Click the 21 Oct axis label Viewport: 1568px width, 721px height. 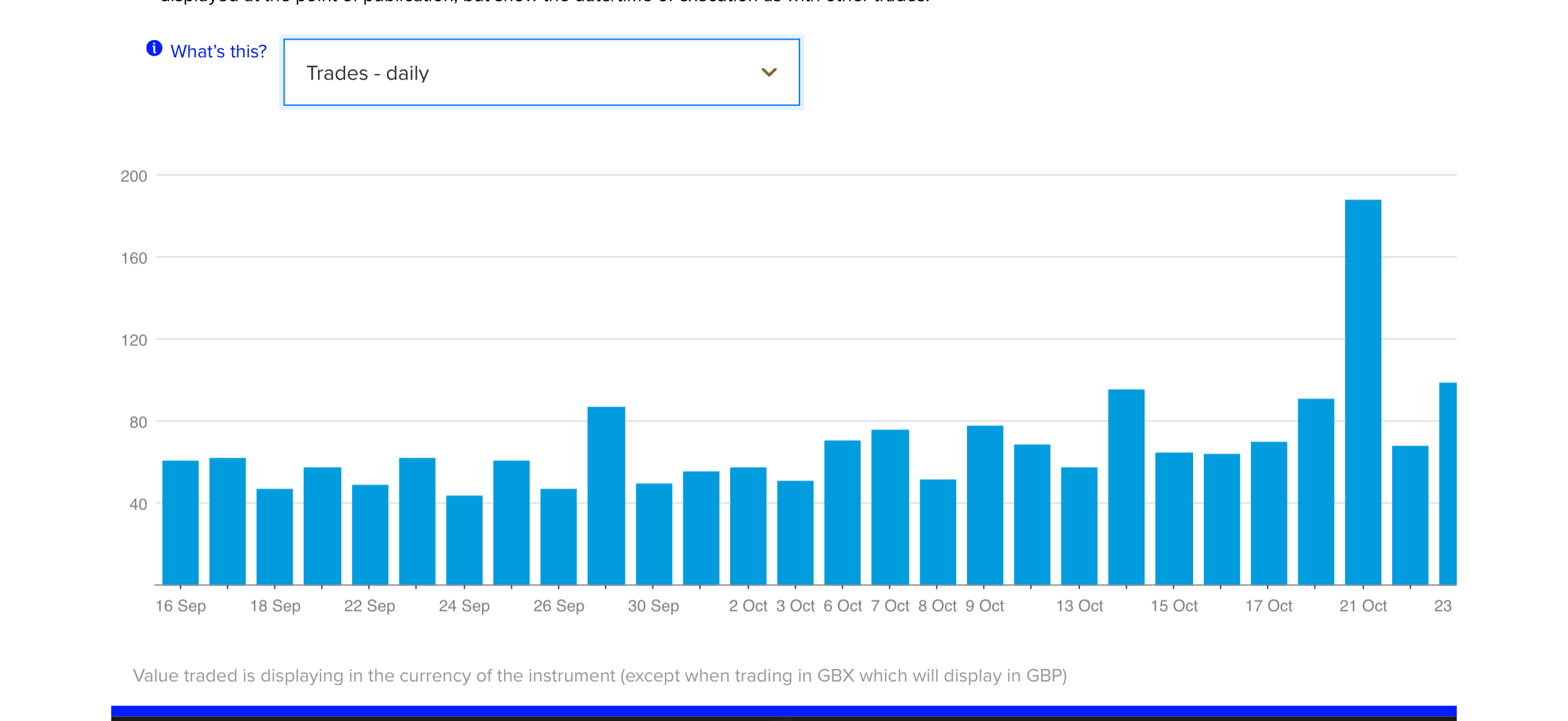click(x=1362, y=606)
